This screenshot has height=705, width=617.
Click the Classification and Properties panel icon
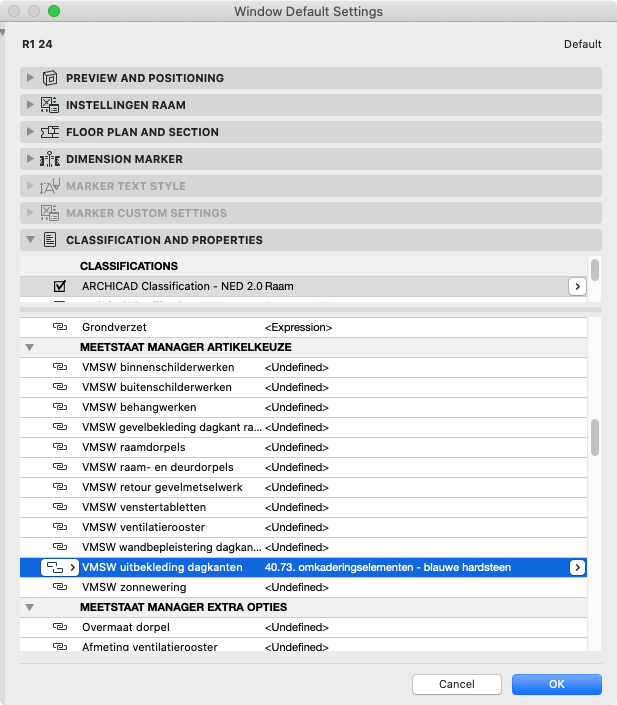click(x=49, y=240)
